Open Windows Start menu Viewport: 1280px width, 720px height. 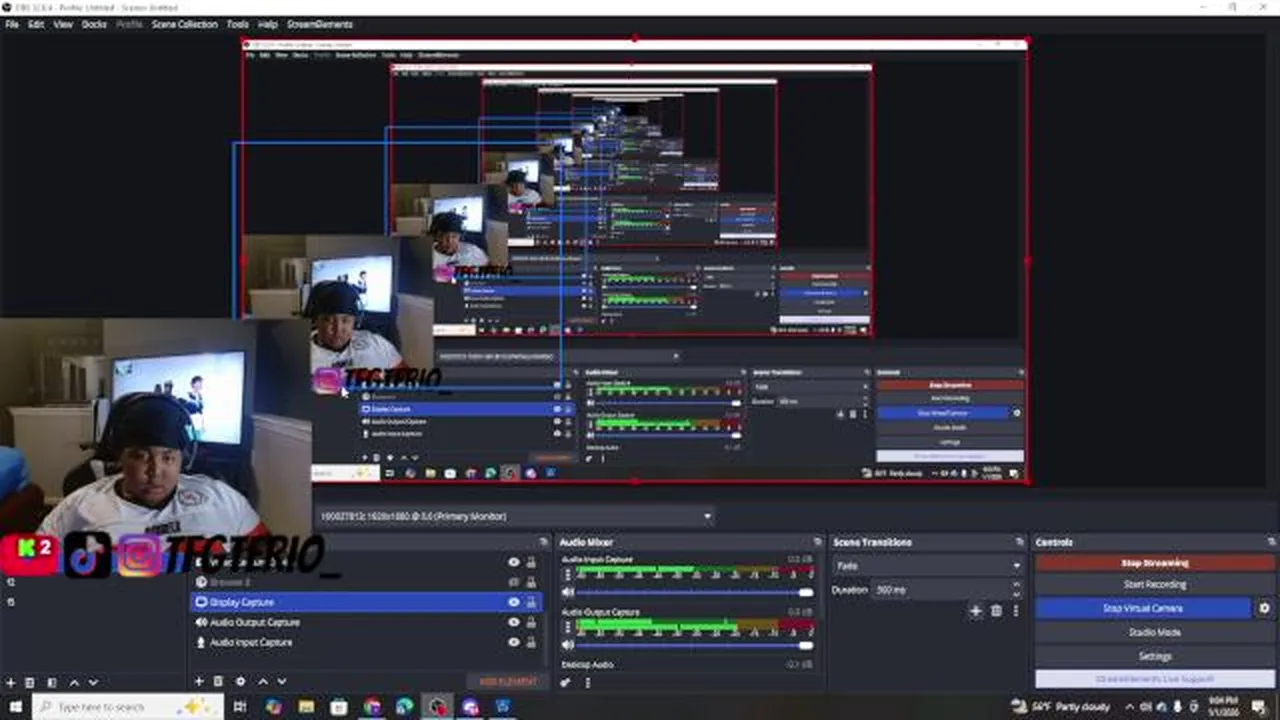click(x=15, y=707)
